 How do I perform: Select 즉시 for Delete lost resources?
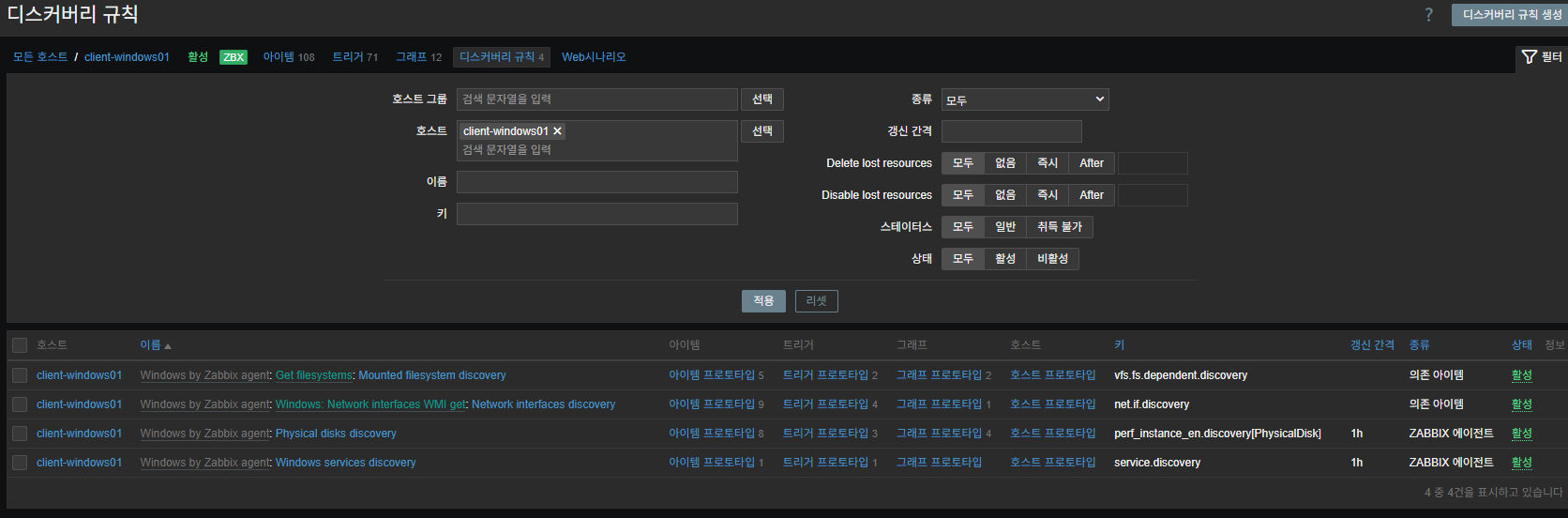coord(1048,163)
